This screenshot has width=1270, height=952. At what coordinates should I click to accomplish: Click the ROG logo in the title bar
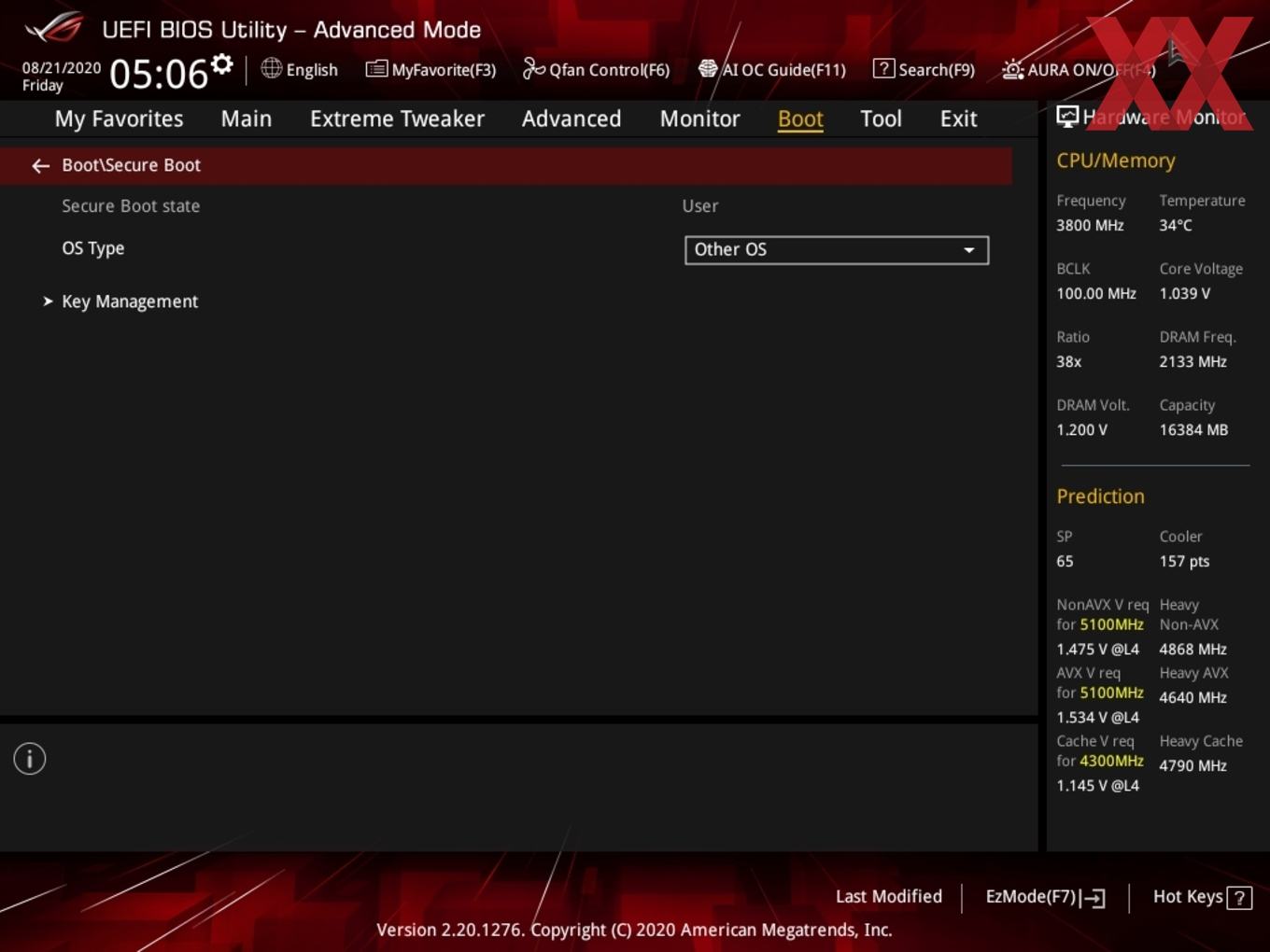coord(54,28)
